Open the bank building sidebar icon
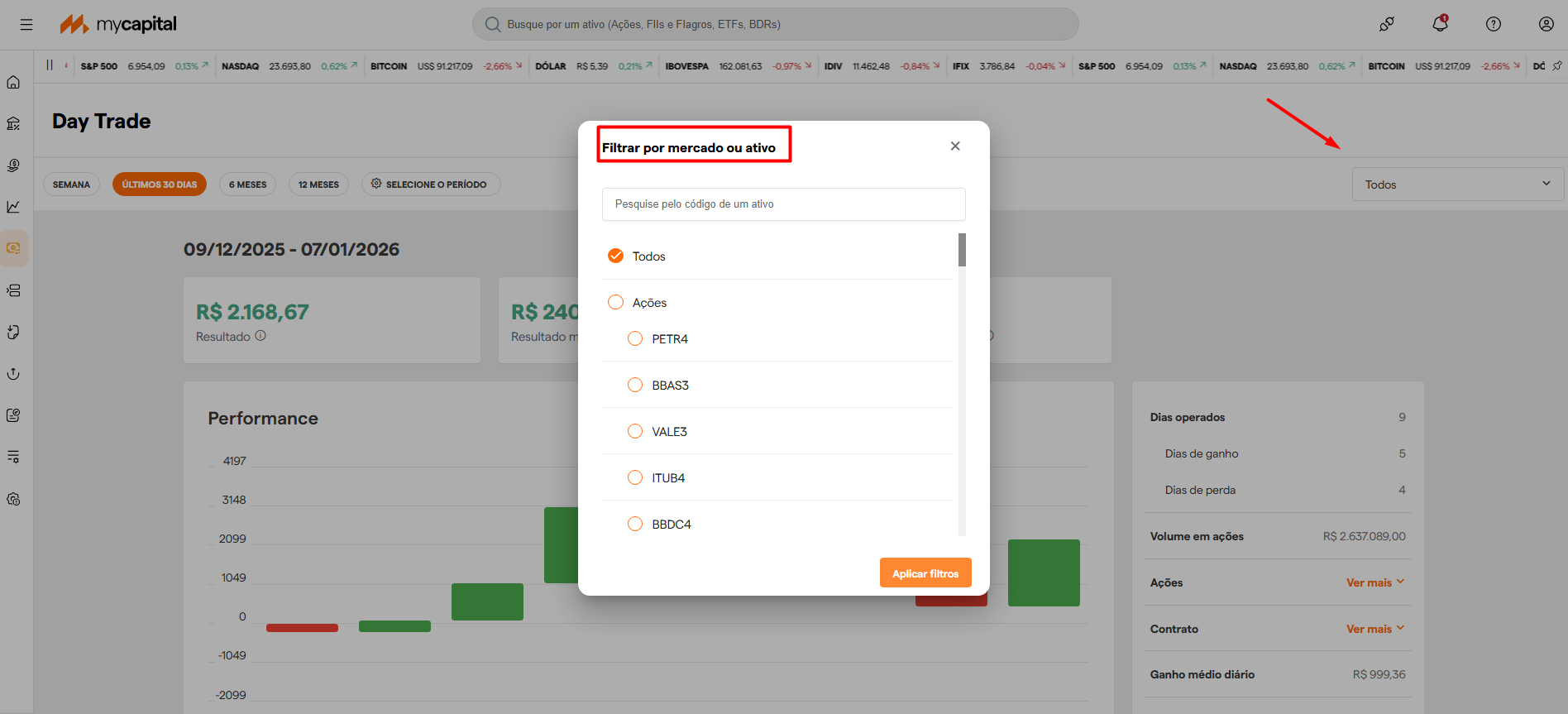Screen dimensions: 1568x714 (x=13, y=123)
